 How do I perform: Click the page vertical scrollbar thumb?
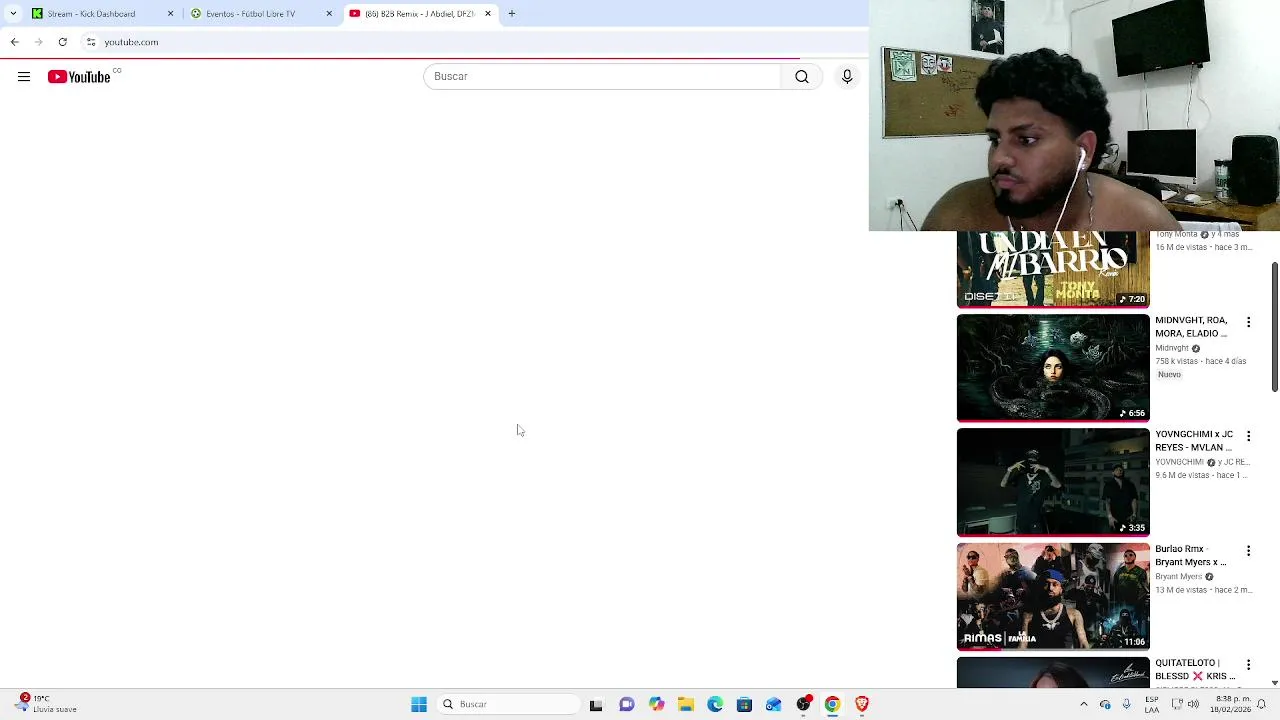[x=1274, y=327]
